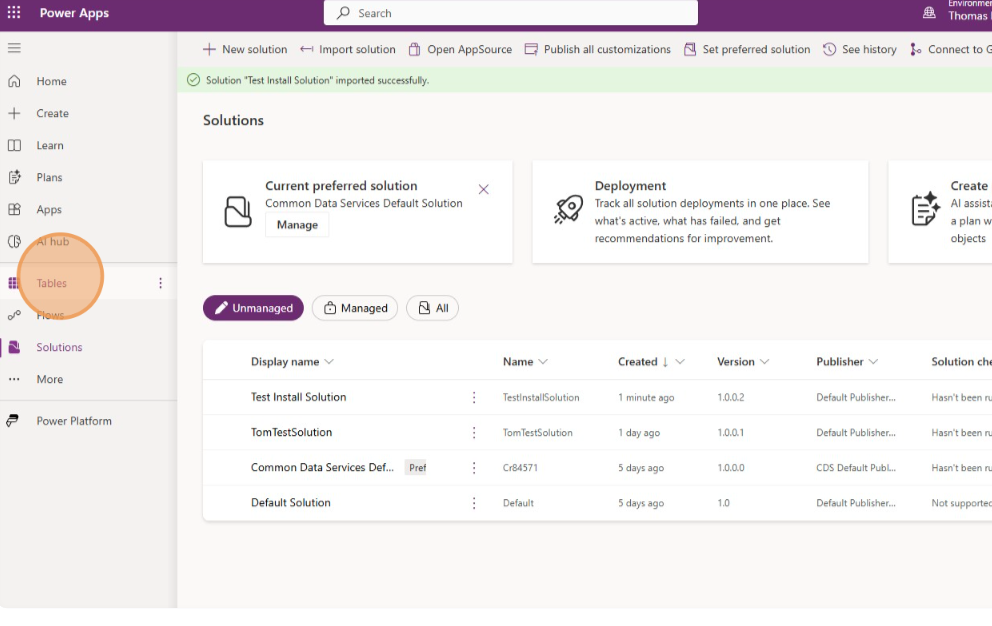Open Created column sort dropdown
The width and height of the screenshot is (992, 626).
tap(680, 362)
